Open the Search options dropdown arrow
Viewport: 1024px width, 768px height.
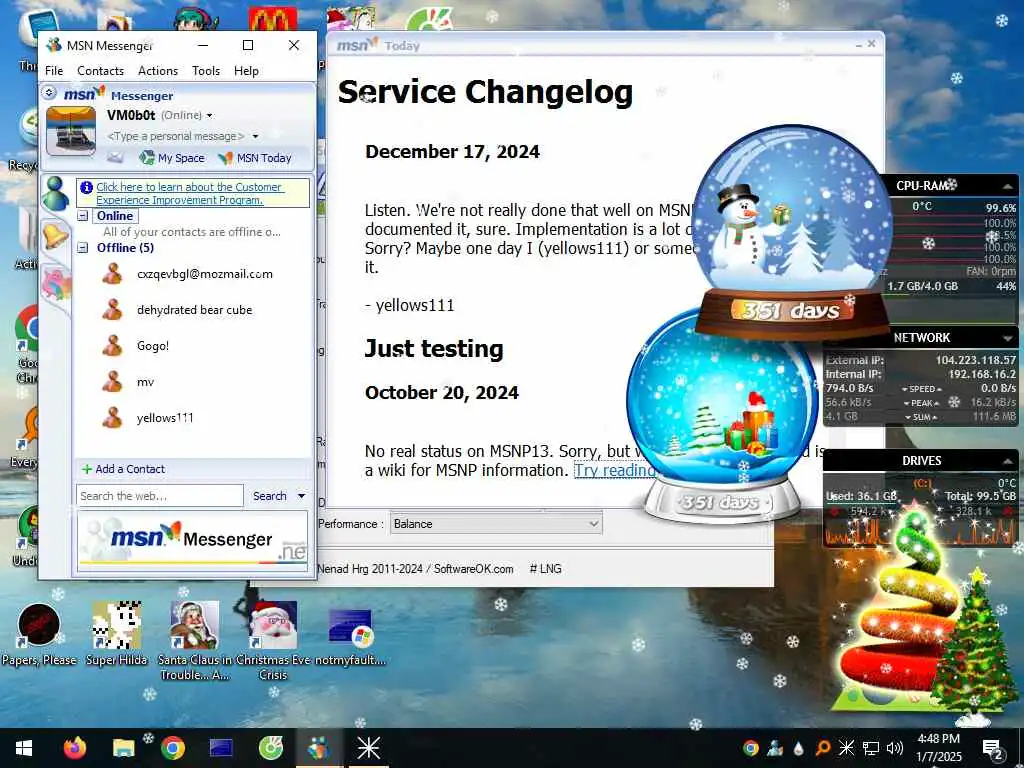click(x=301, y=496)
